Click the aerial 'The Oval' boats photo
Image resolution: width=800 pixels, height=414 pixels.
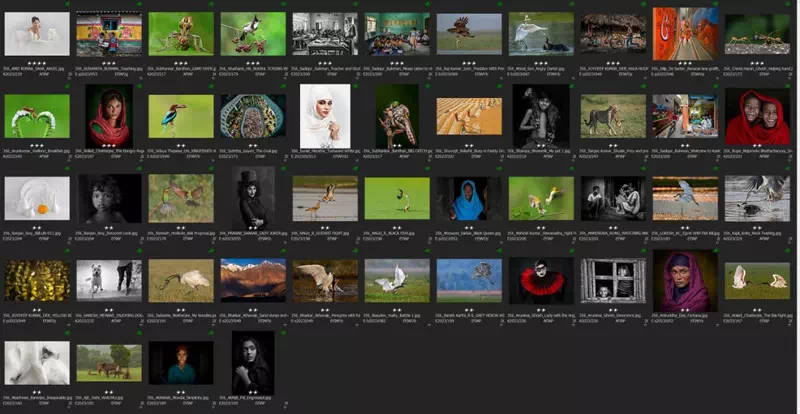(253, 116)
